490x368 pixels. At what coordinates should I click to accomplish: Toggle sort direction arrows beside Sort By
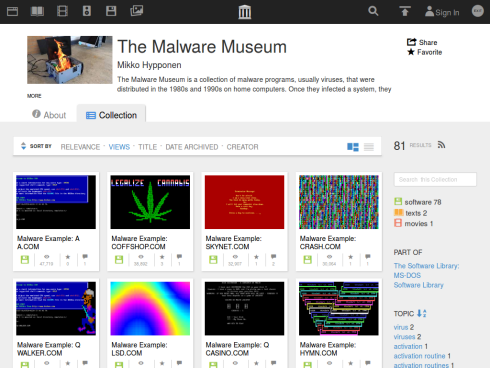(x=23, y=146)
